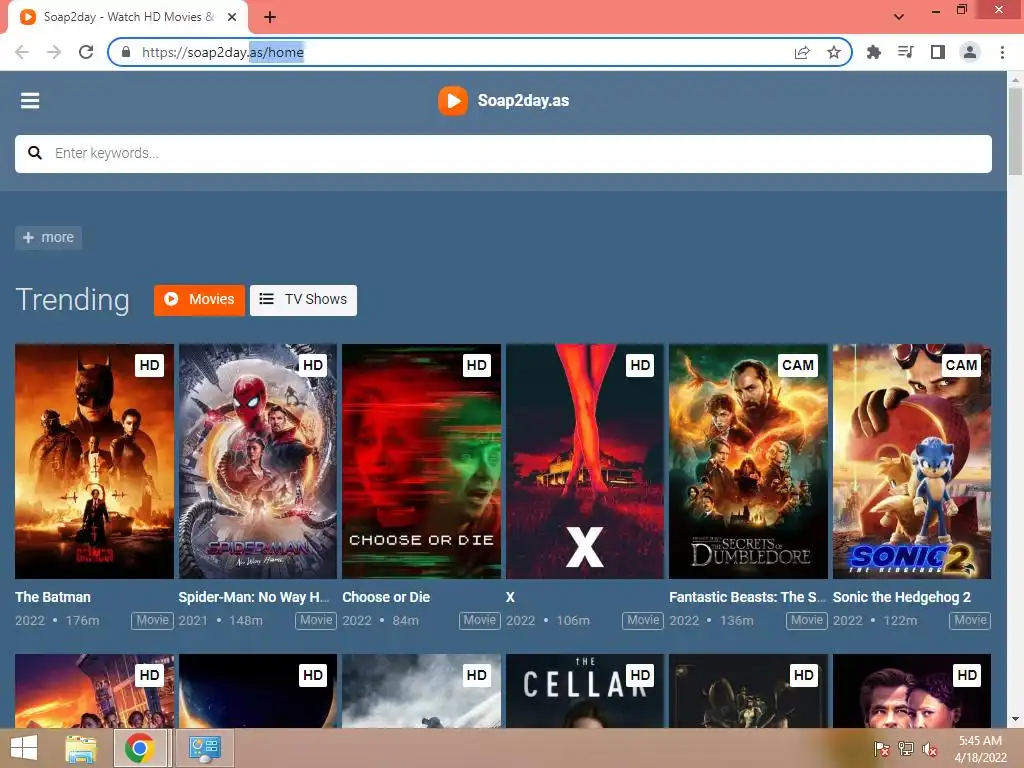Go back with browser back arrow
This screenshot has width=1024, height=768.
(22, 52)
